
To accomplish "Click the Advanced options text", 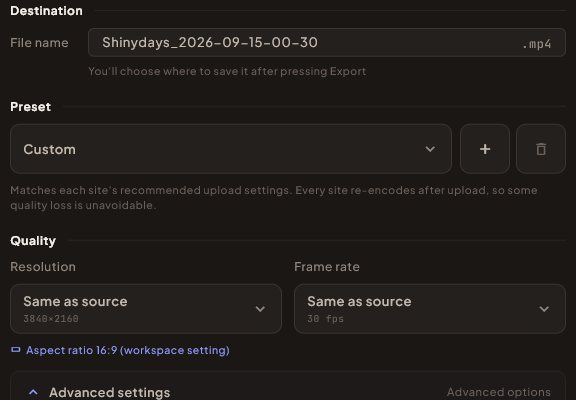I will pyautogui.click(x=498, y=392).
